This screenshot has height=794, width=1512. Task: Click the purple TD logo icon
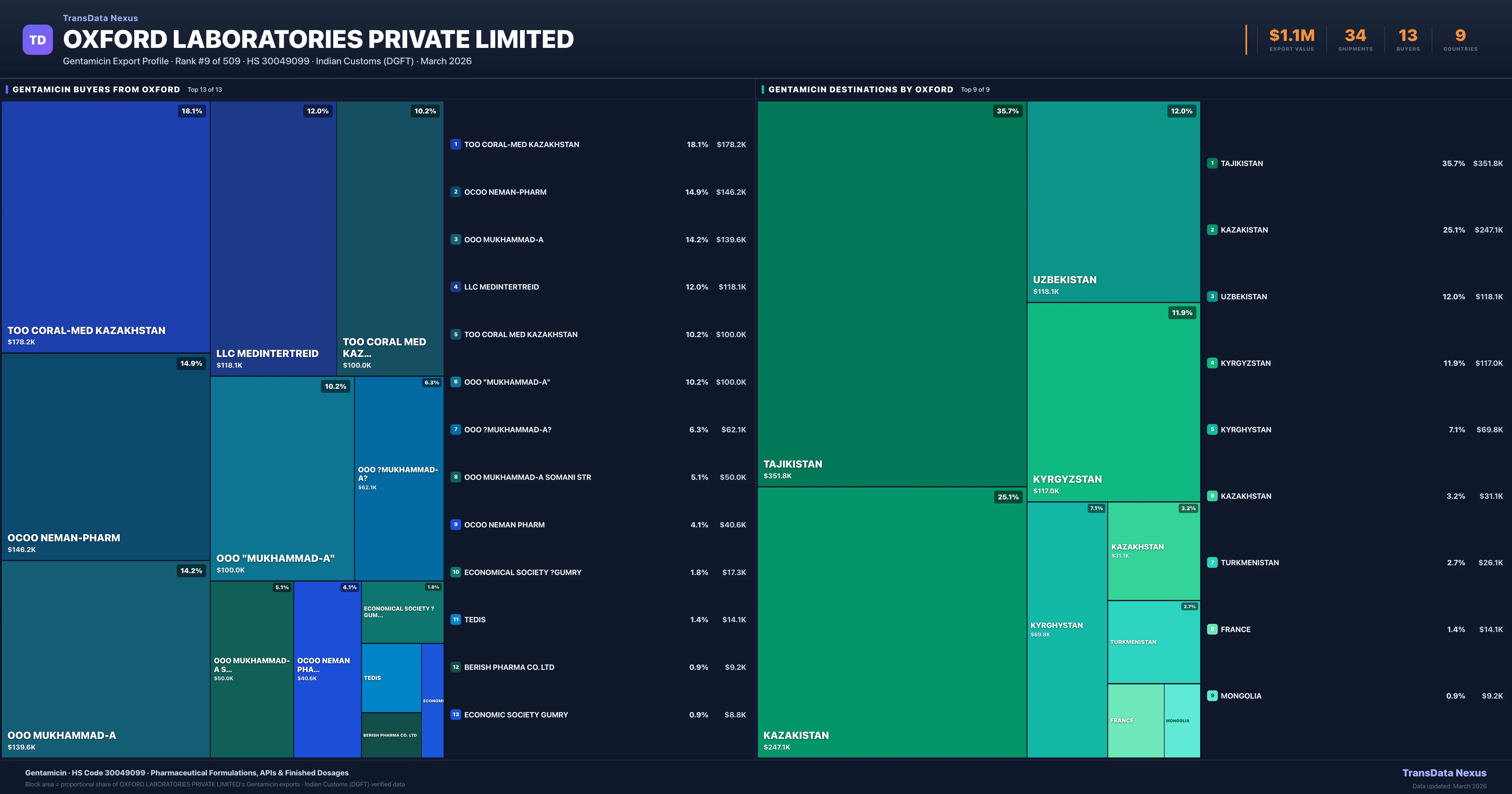pos(37,40)
